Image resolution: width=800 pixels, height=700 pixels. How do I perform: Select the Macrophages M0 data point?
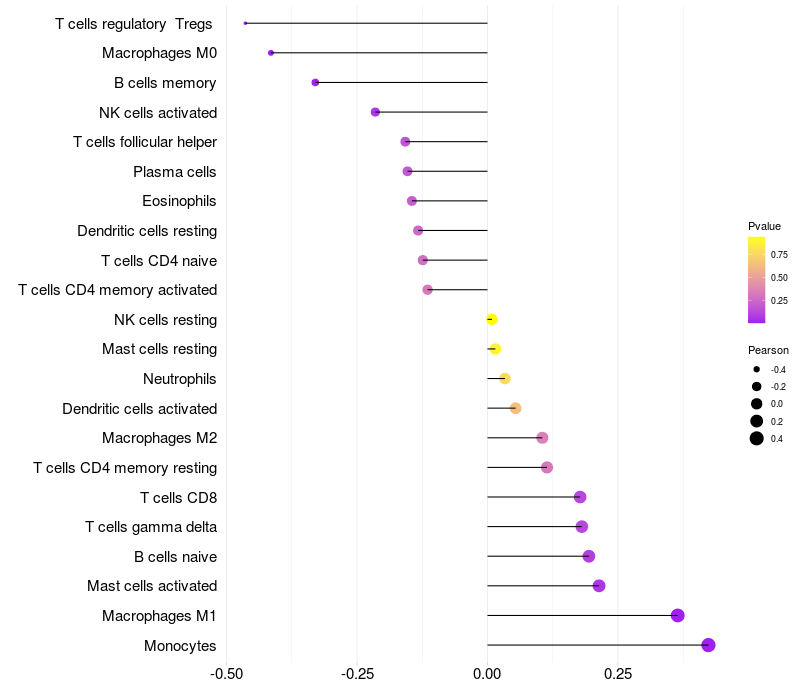click(271, 53)
